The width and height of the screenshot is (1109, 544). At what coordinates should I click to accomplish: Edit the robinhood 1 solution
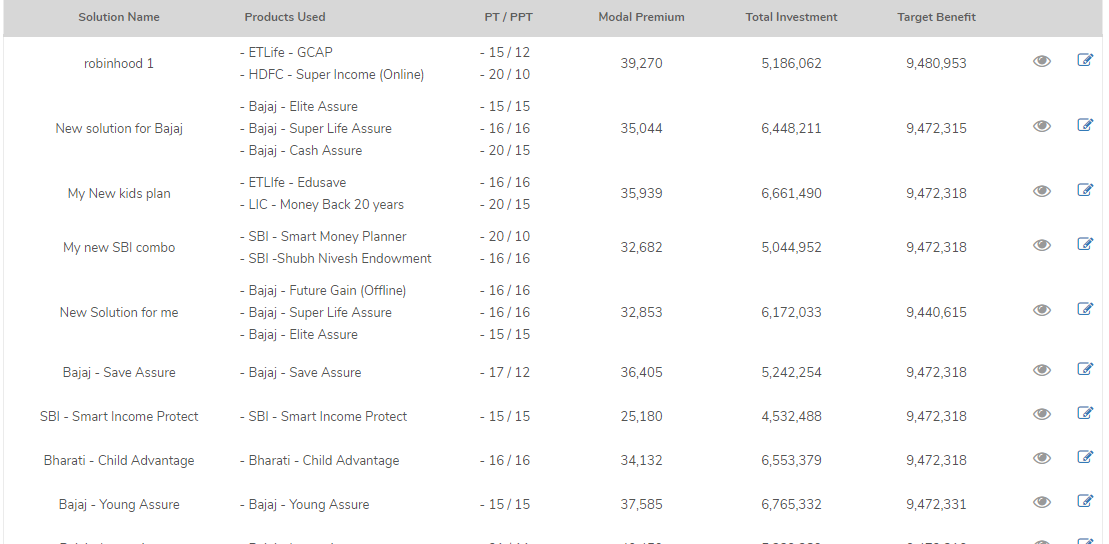[x=1085, y=60]
